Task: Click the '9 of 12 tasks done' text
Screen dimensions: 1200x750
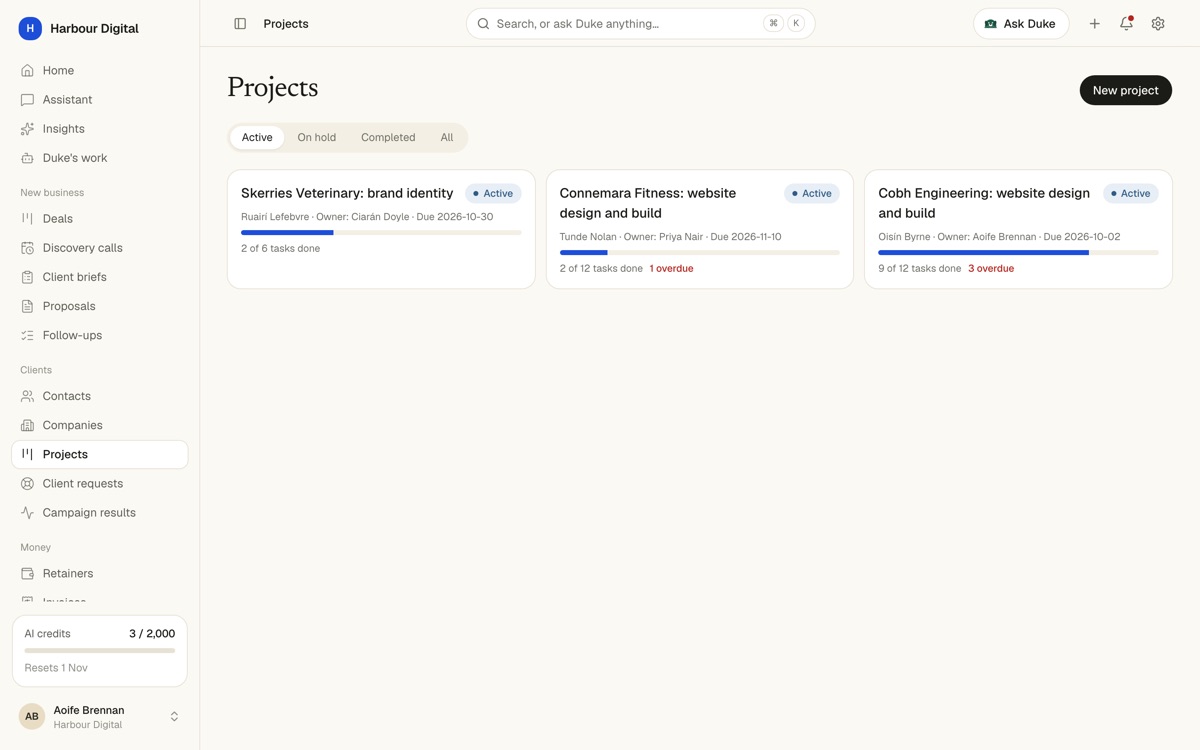Action: coord(920,269)
